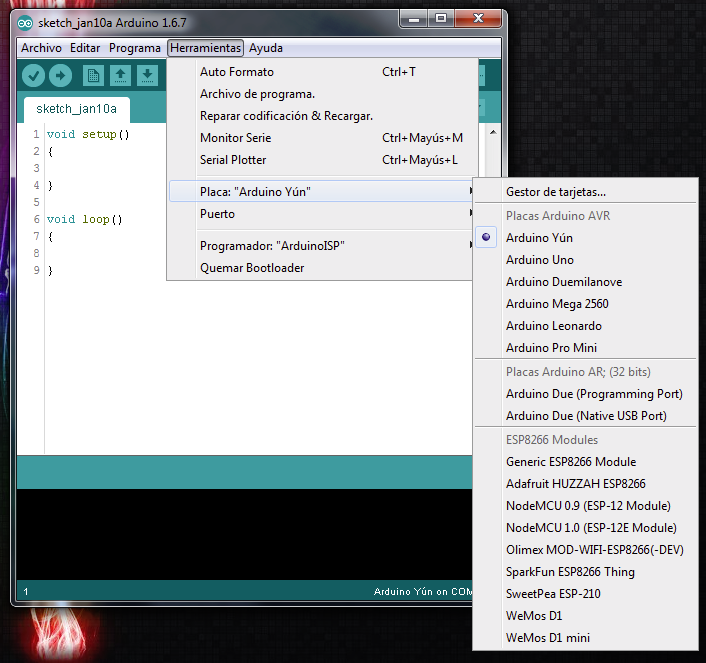Expand the Puerto submenu

point(322,213)
